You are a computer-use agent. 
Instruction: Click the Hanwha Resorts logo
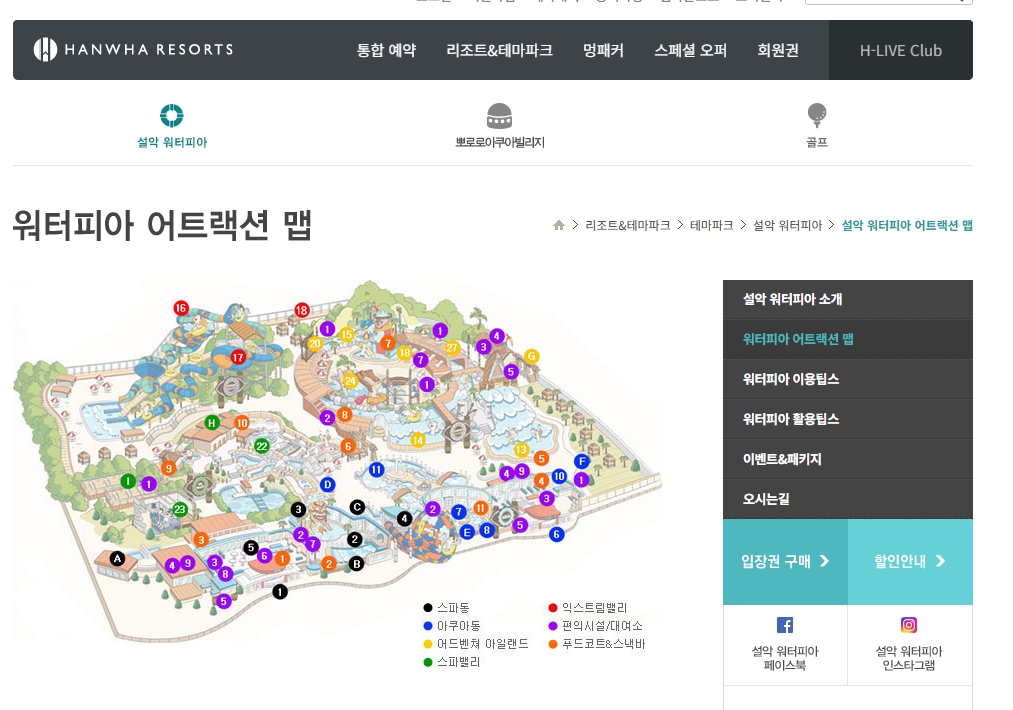click(133, 50)
